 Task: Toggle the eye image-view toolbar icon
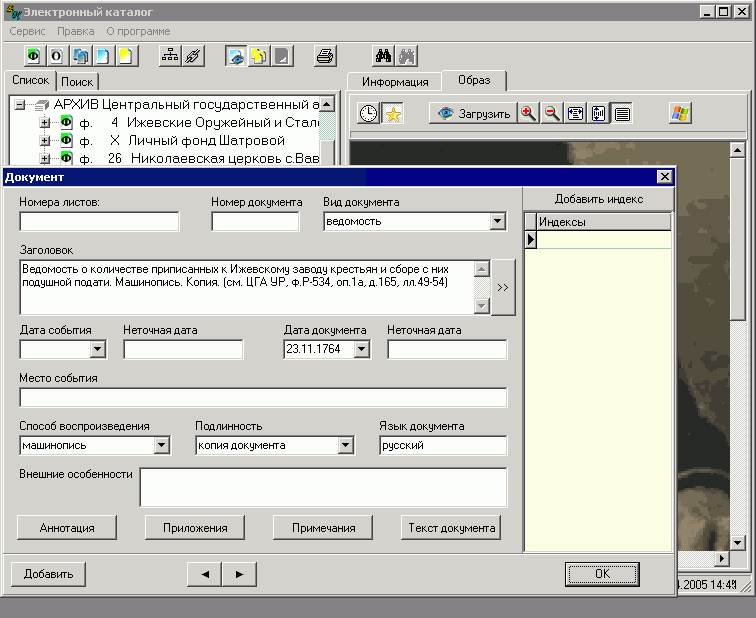[236, 56]
